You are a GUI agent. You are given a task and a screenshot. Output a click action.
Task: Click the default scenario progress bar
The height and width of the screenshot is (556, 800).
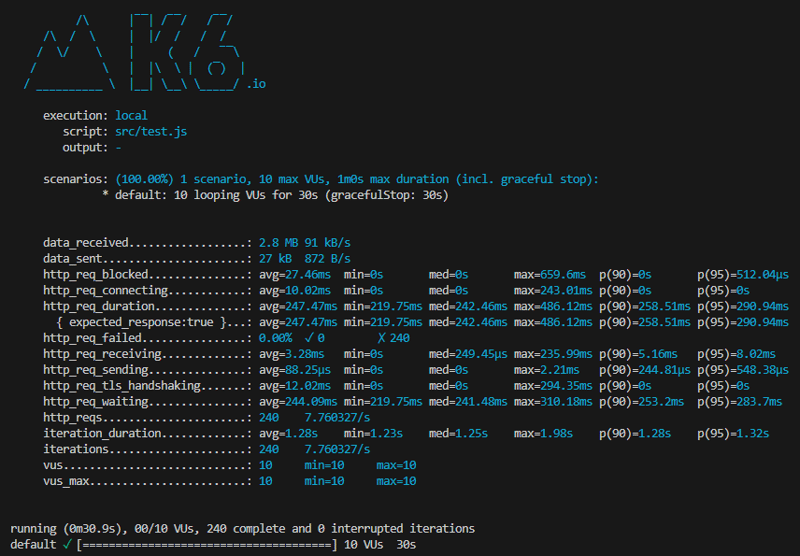[207, 545]
